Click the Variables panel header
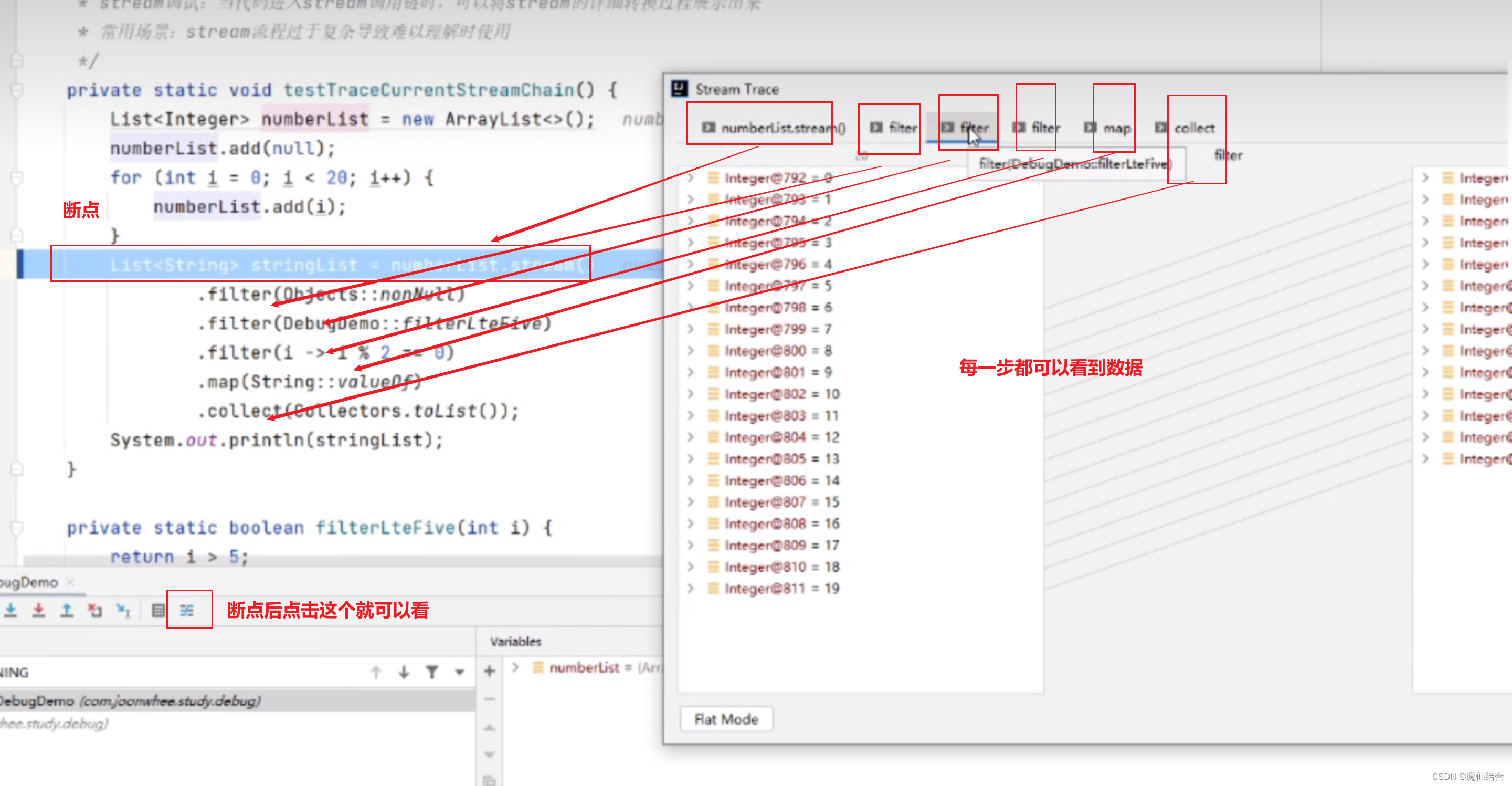This screenshot has width=1512, height=786. [x=515, y=642]
